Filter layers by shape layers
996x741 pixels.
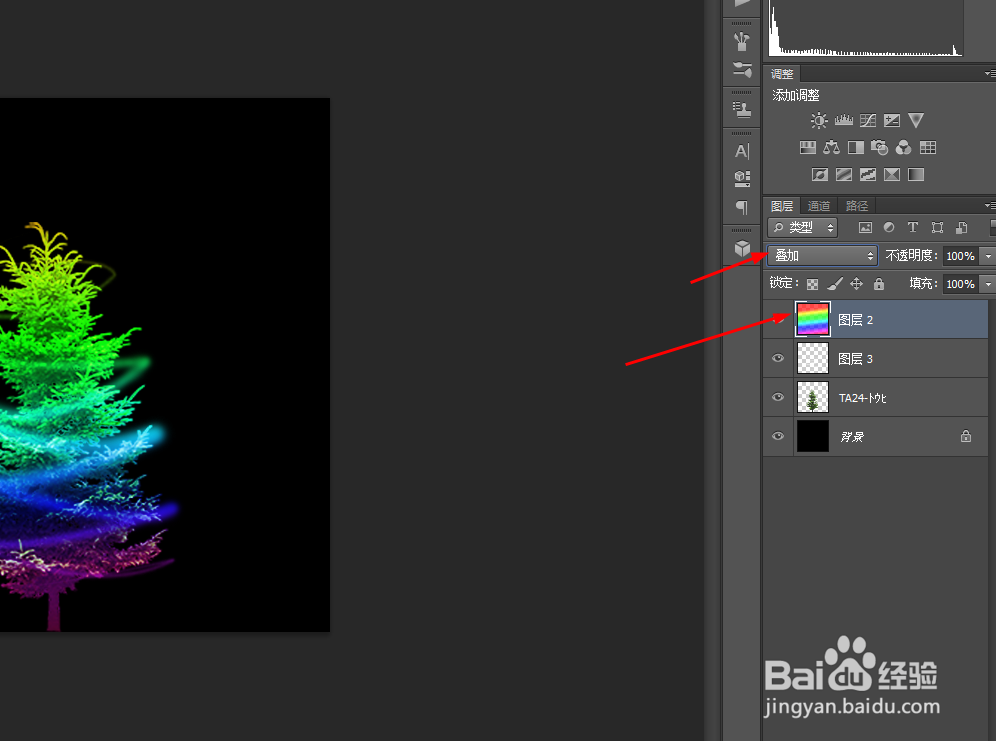coord(937,227)
